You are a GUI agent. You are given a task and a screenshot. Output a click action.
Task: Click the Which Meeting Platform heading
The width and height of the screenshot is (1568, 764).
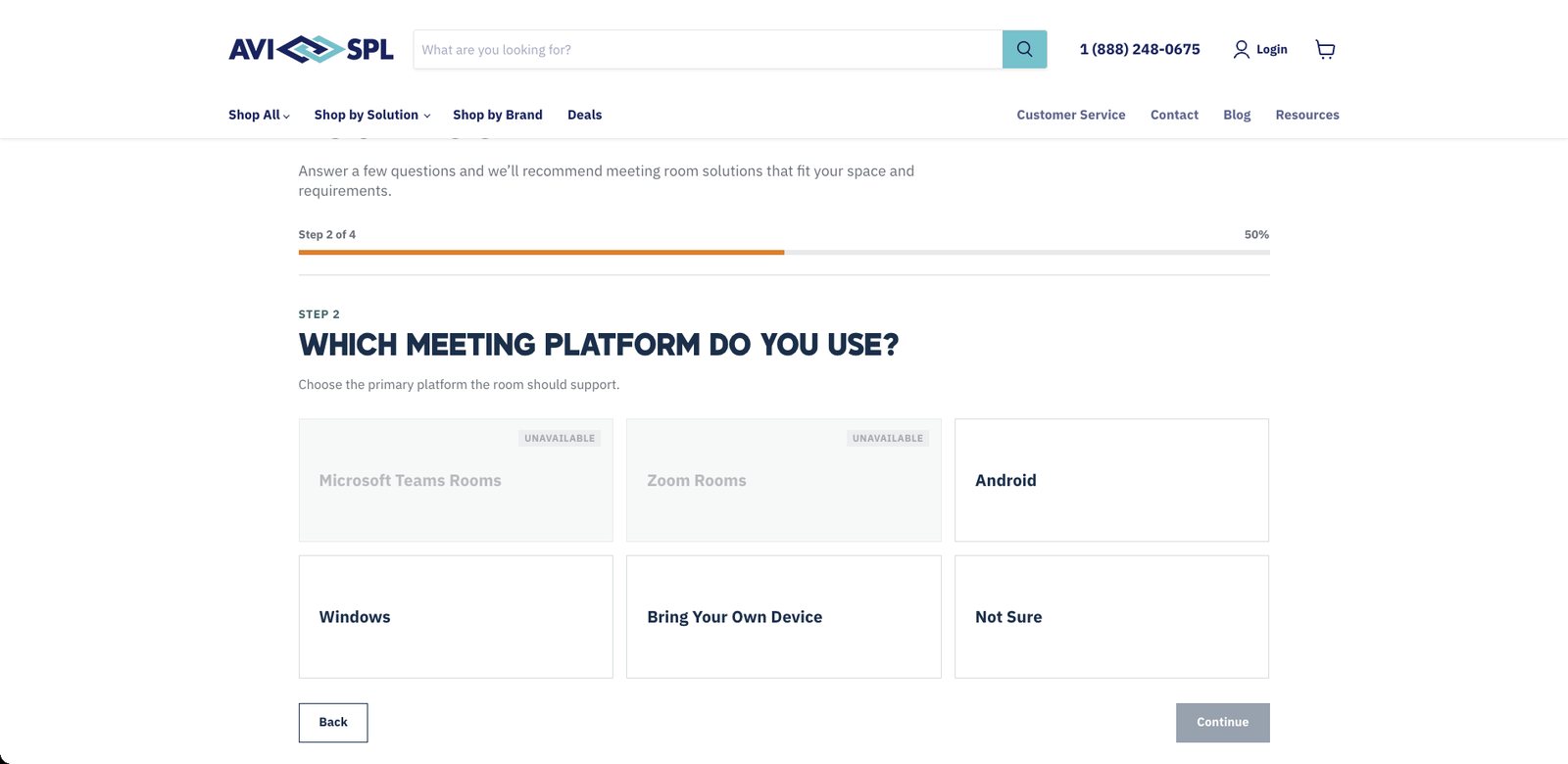click(x=599, y=345)
